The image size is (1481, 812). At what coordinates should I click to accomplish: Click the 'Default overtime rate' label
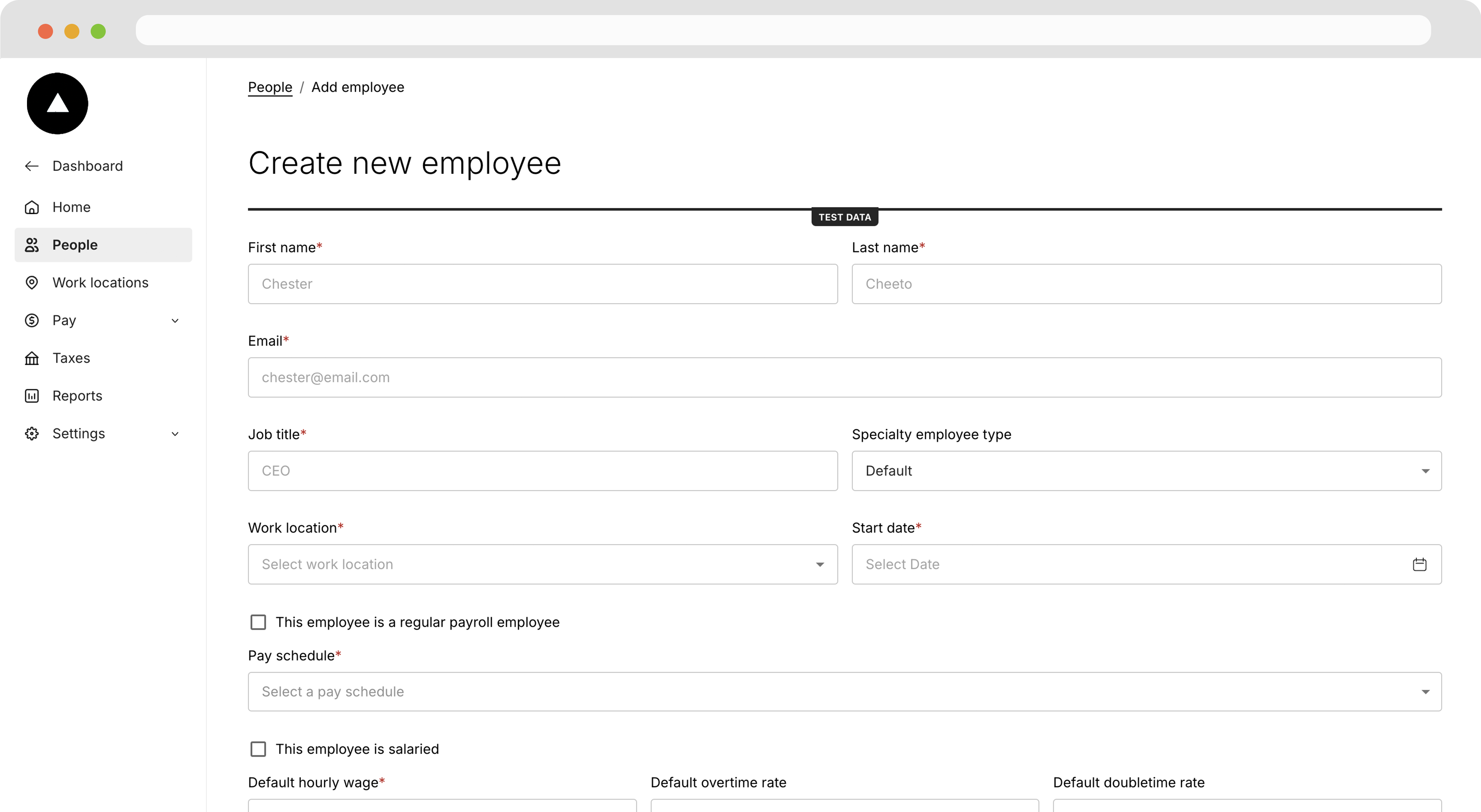(718, 783)
